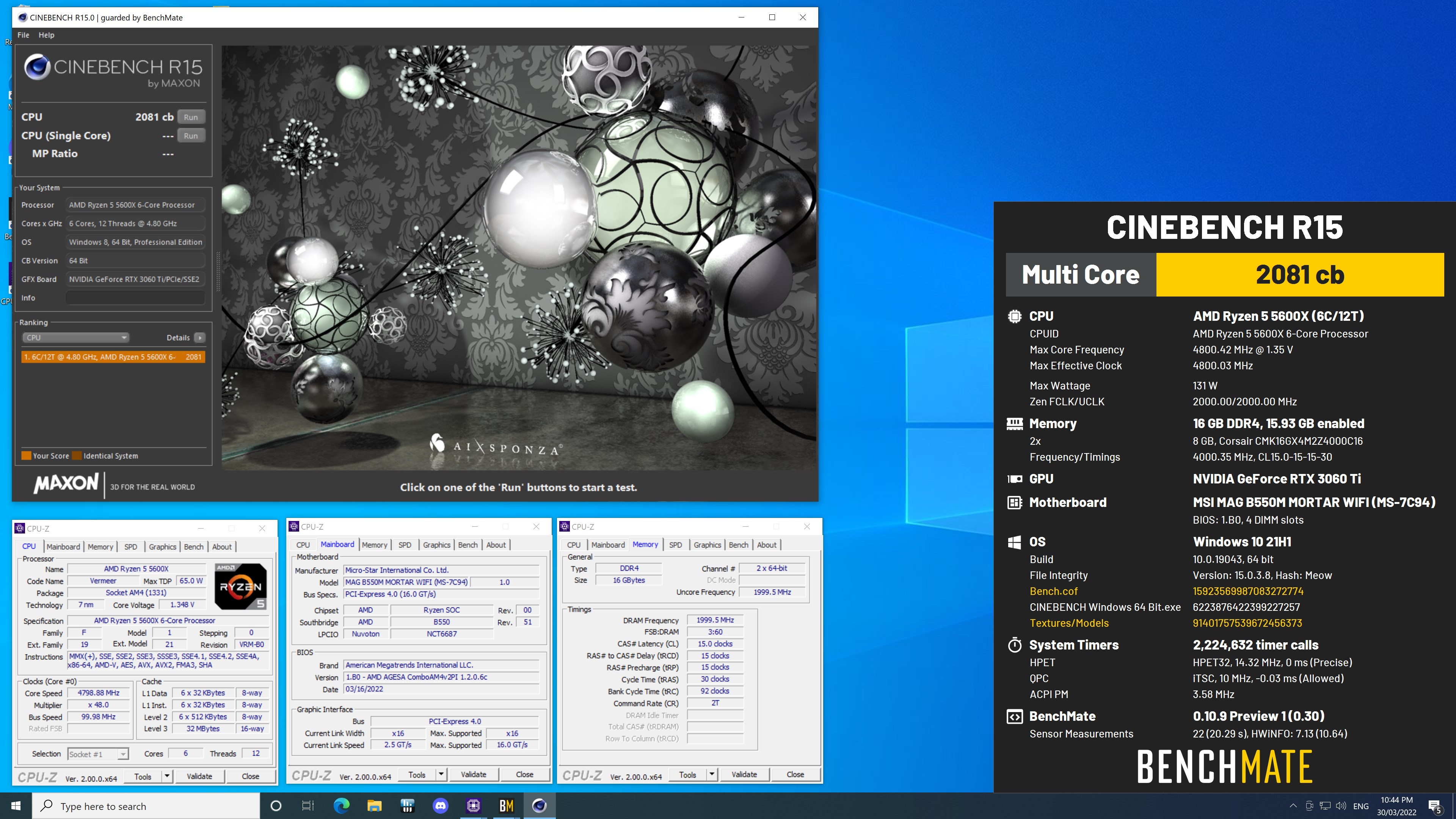Screen dimensions: 1456x819
Task: Click the Textures/Models label in BenchMate
Action: pyautogui.click(x=1069, y=623)
